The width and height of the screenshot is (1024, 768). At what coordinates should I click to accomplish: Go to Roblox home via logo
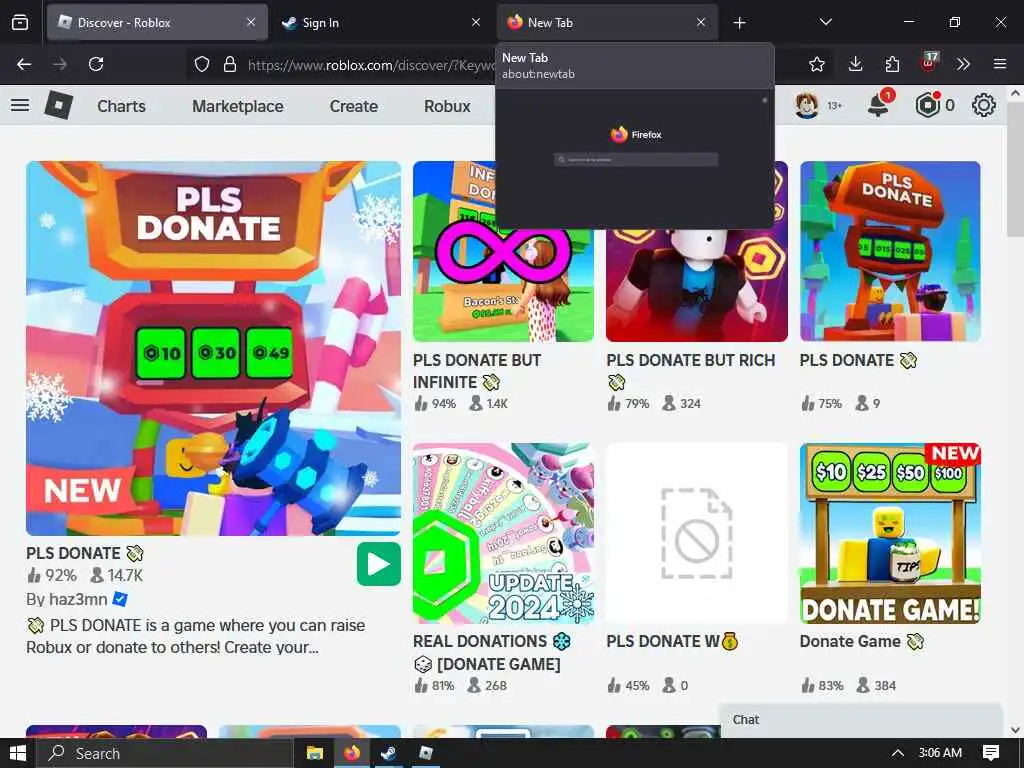tap(59, 105)
